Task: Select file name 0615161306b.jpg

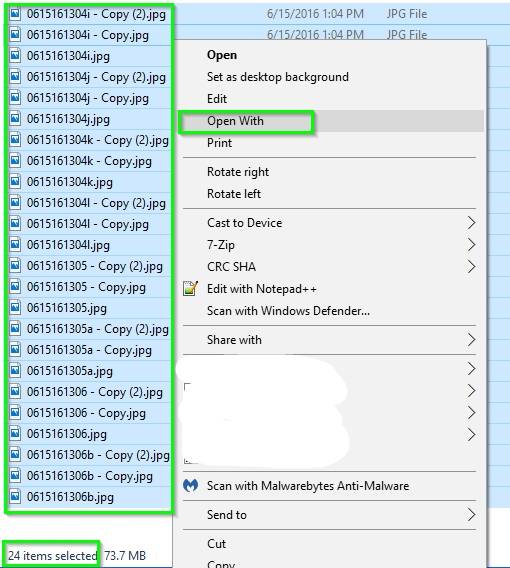Action: click(x=70, y=497)
